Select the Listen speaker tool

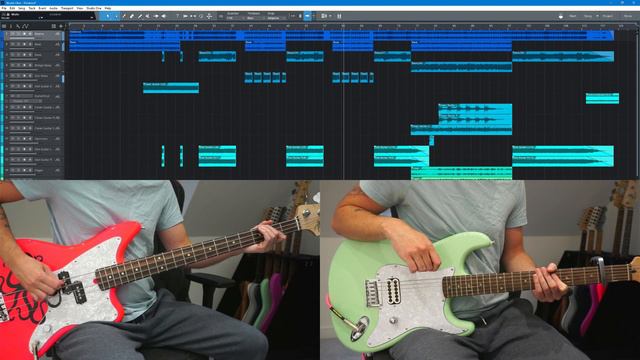[164, 16]
